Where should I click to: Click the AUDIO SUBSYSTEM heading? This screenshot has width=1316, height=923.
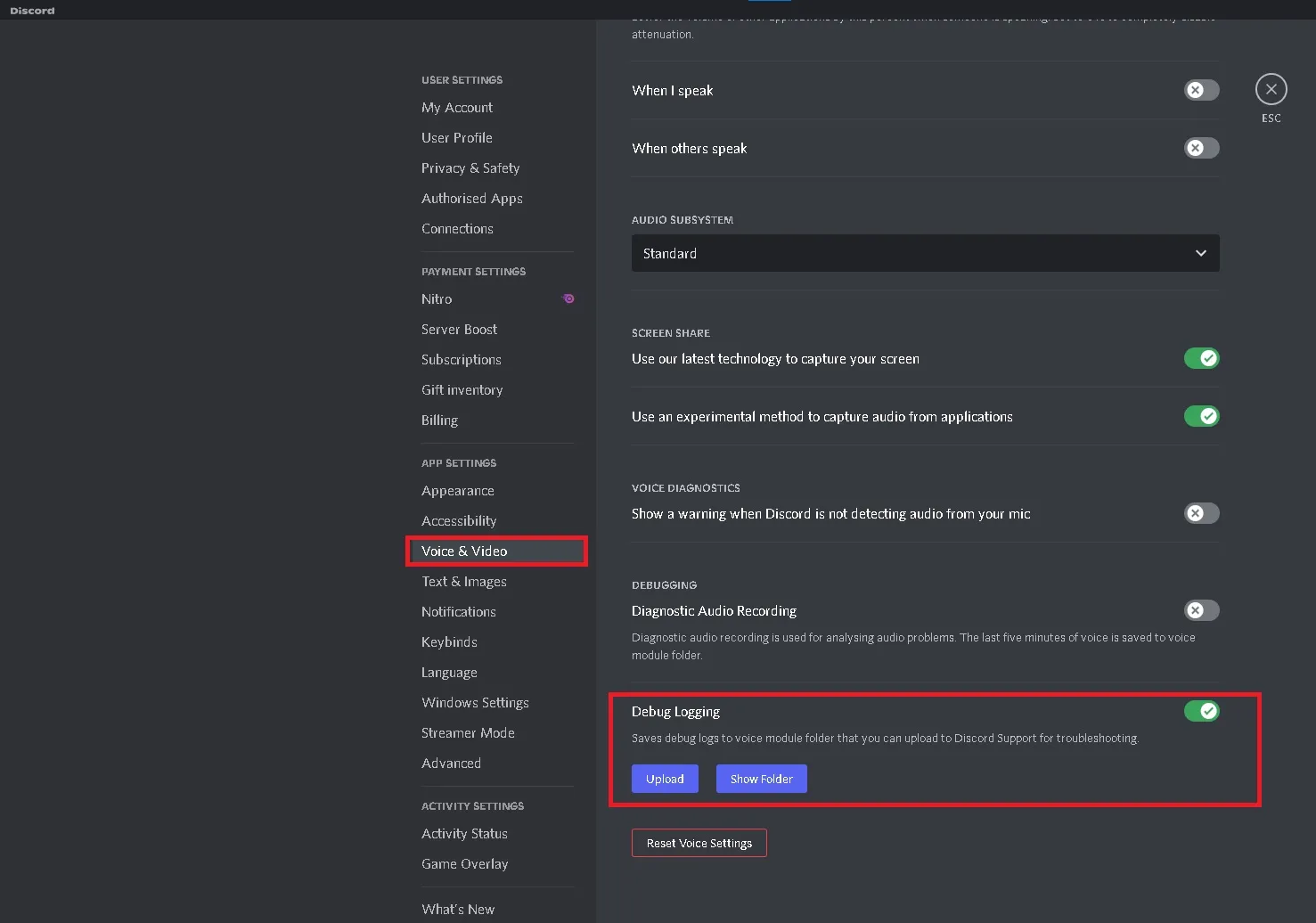[x=683, y=219]
